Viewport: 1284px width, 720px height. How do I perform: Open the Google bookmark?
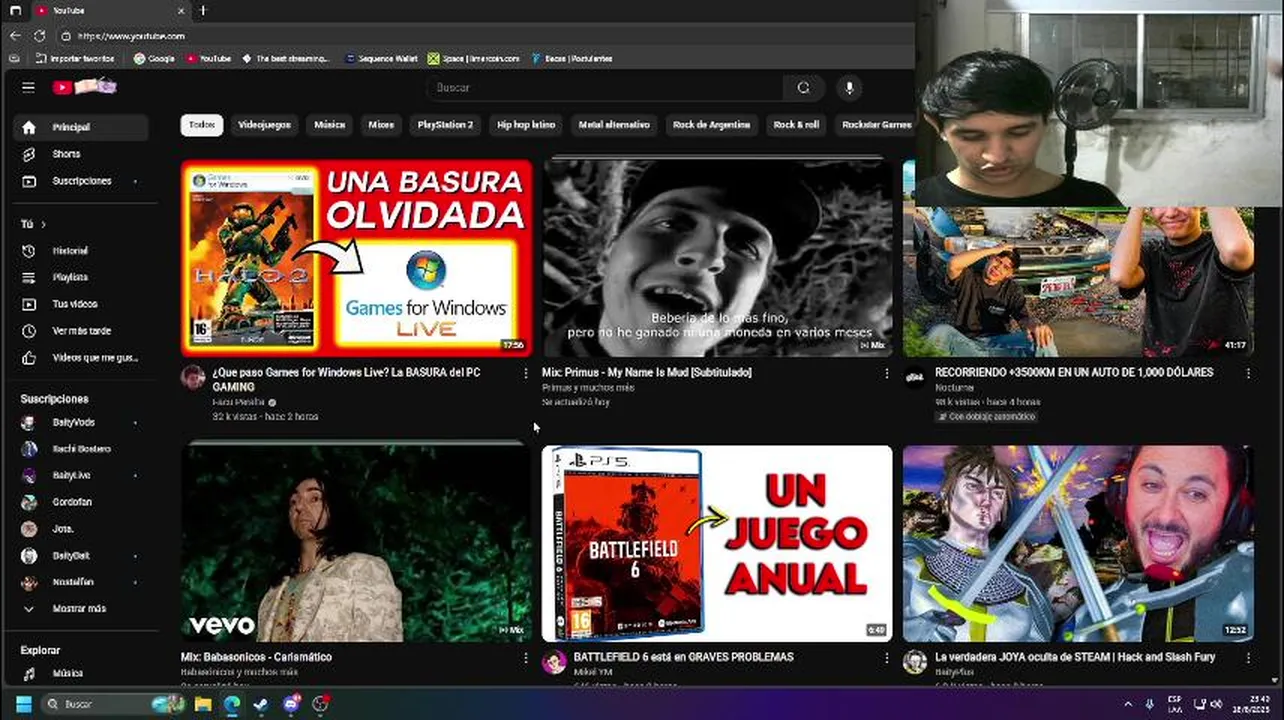154,59
